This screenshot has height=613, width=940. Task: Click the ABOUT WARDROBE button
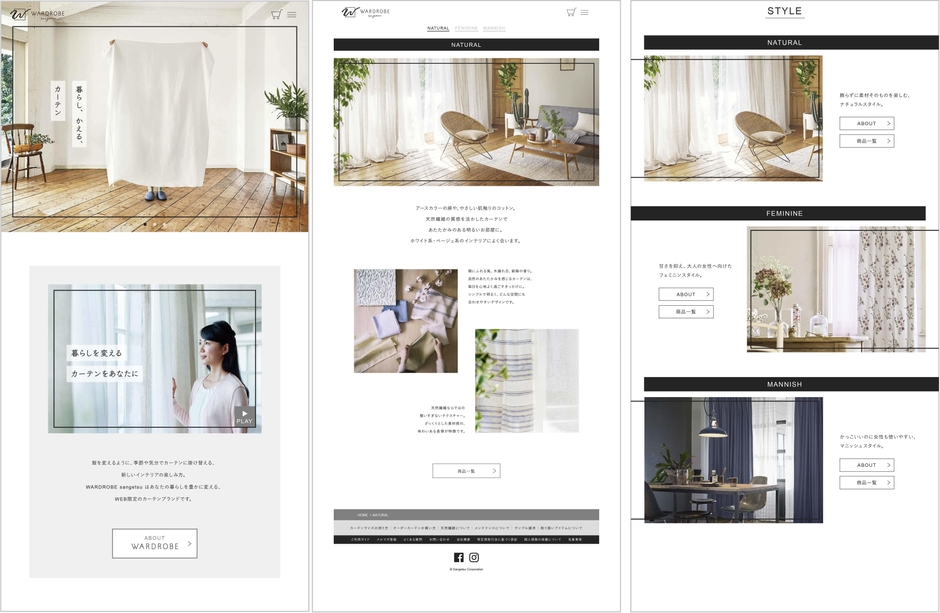pyautogui.click(x=155, y=542)
